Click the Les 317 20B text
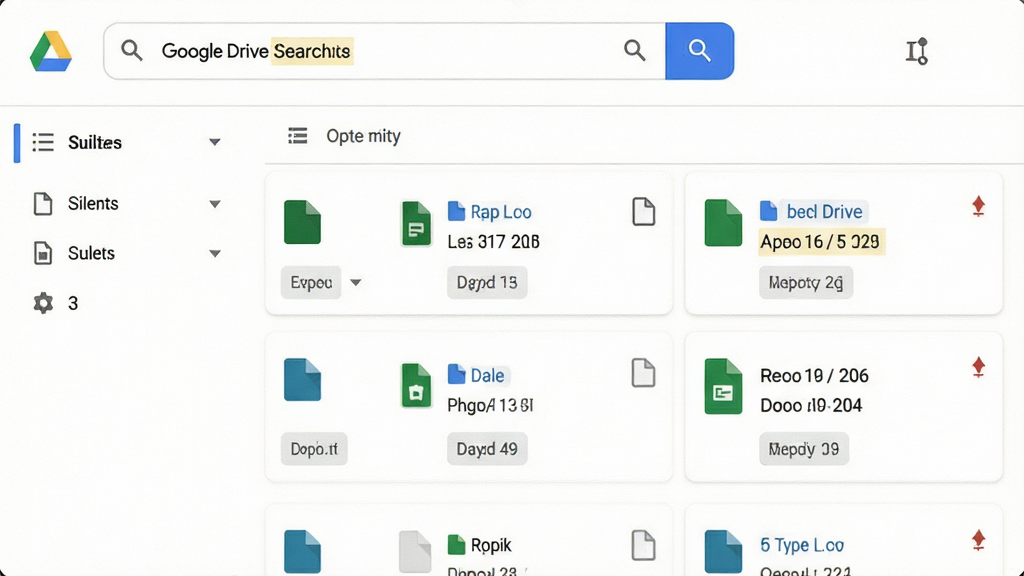This screenshot has width=1024, height=576. click(494, 242)
